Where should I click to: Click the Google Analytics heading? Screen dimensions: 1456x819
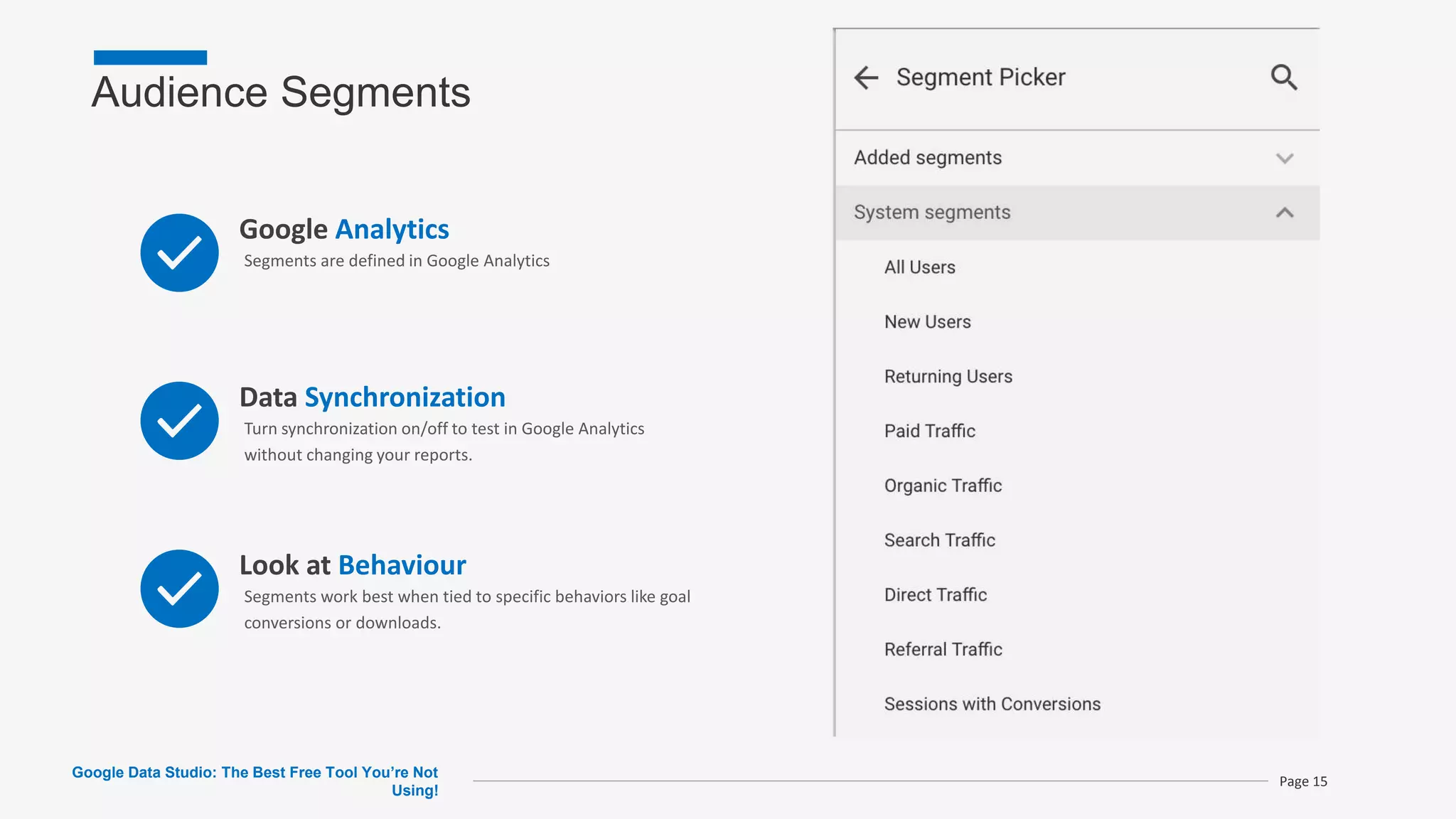[x=344, y=230]
